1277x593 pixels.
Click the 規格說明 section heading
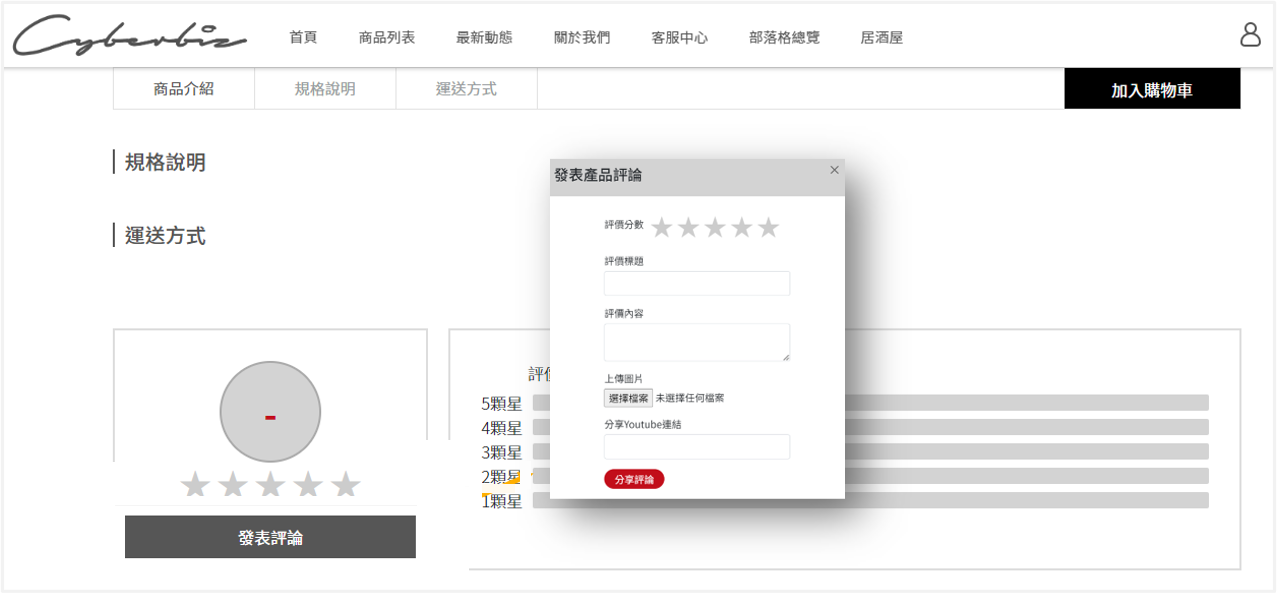[x=165, y=162]
